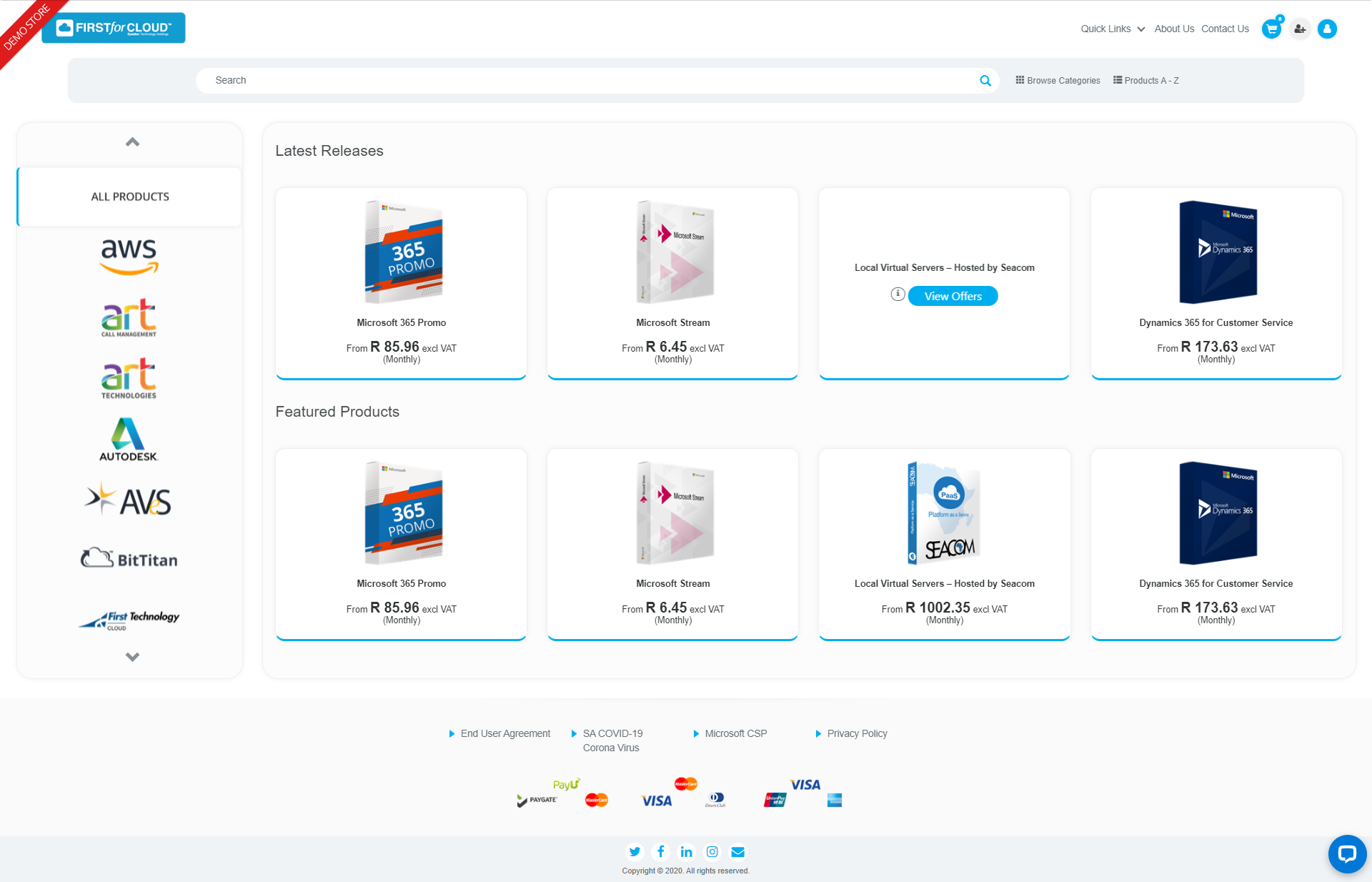The height and width of the screenshot is (882, 1372).
Task: Visit the Twitter social icon
Action: point(635,851)
